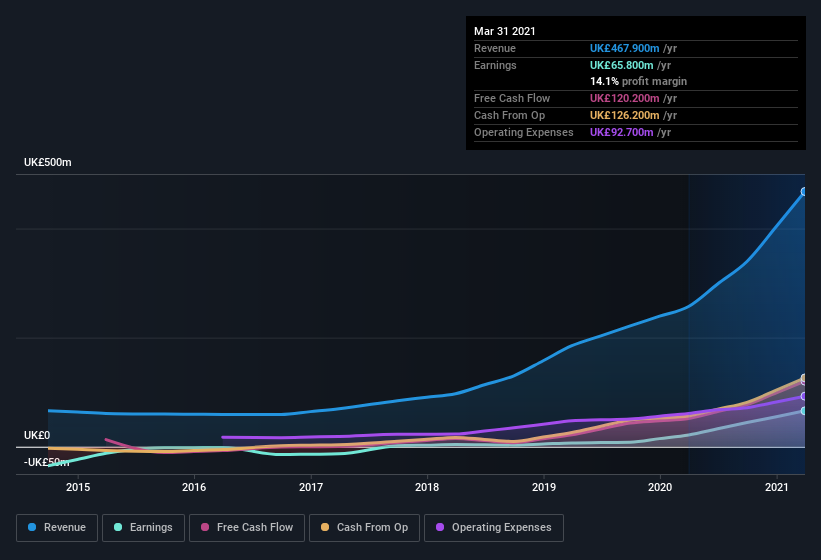Toggle the Free Cash Flow legend button
821x560 pixels.
[x=247, y=528]
